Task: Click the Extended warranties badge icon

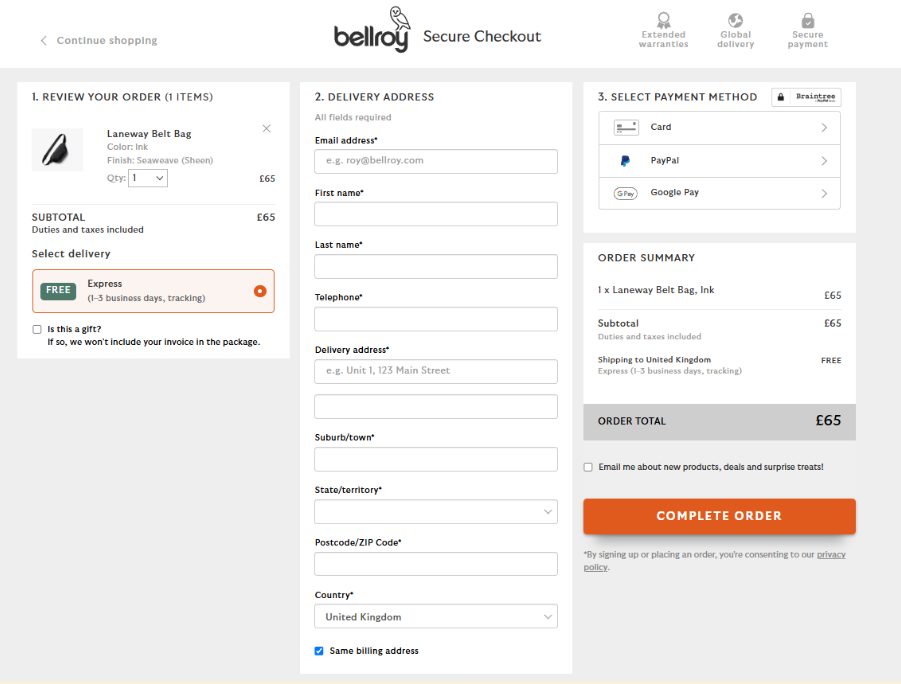Action: (x=663, y=20)
